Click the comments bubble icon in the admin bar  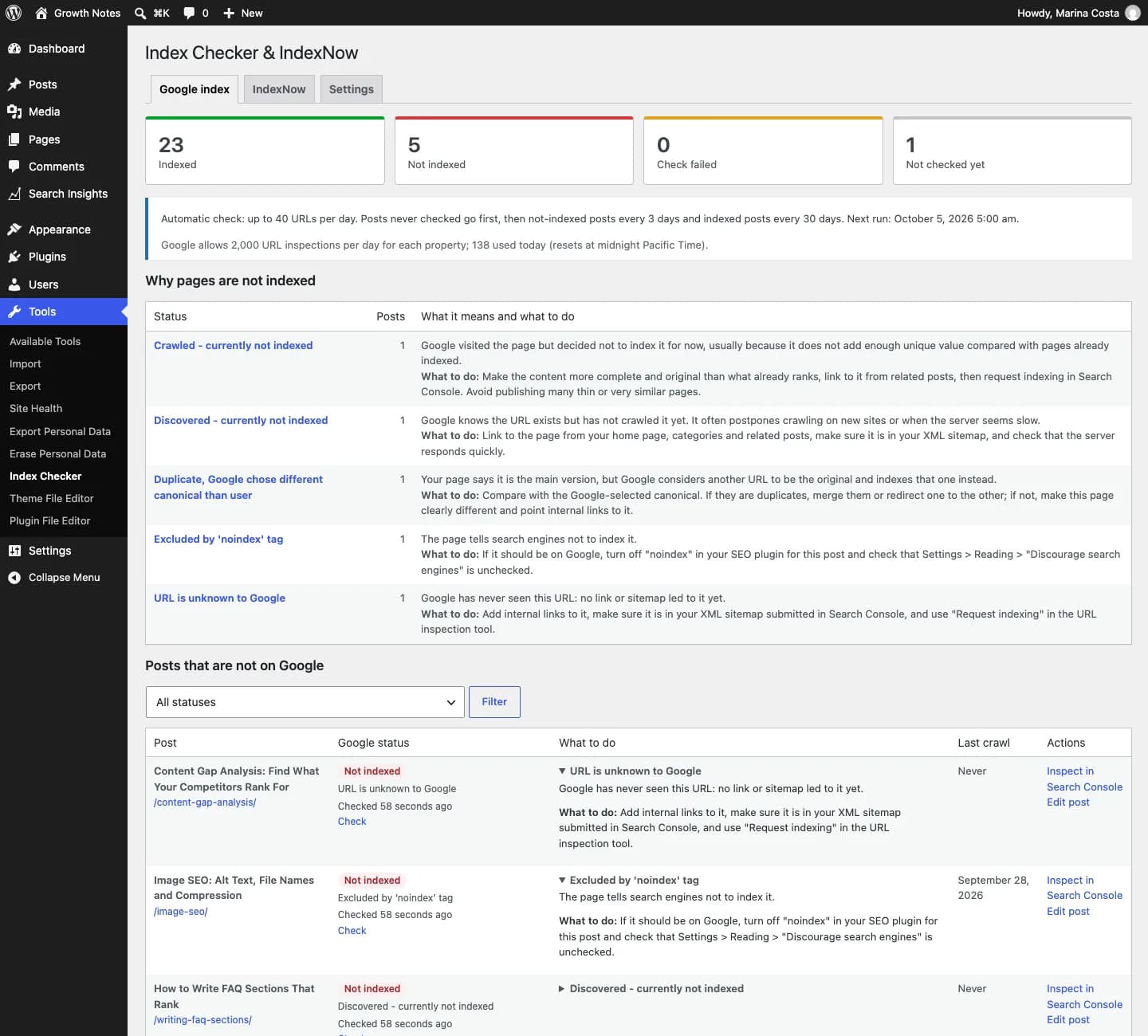(189, 13)
